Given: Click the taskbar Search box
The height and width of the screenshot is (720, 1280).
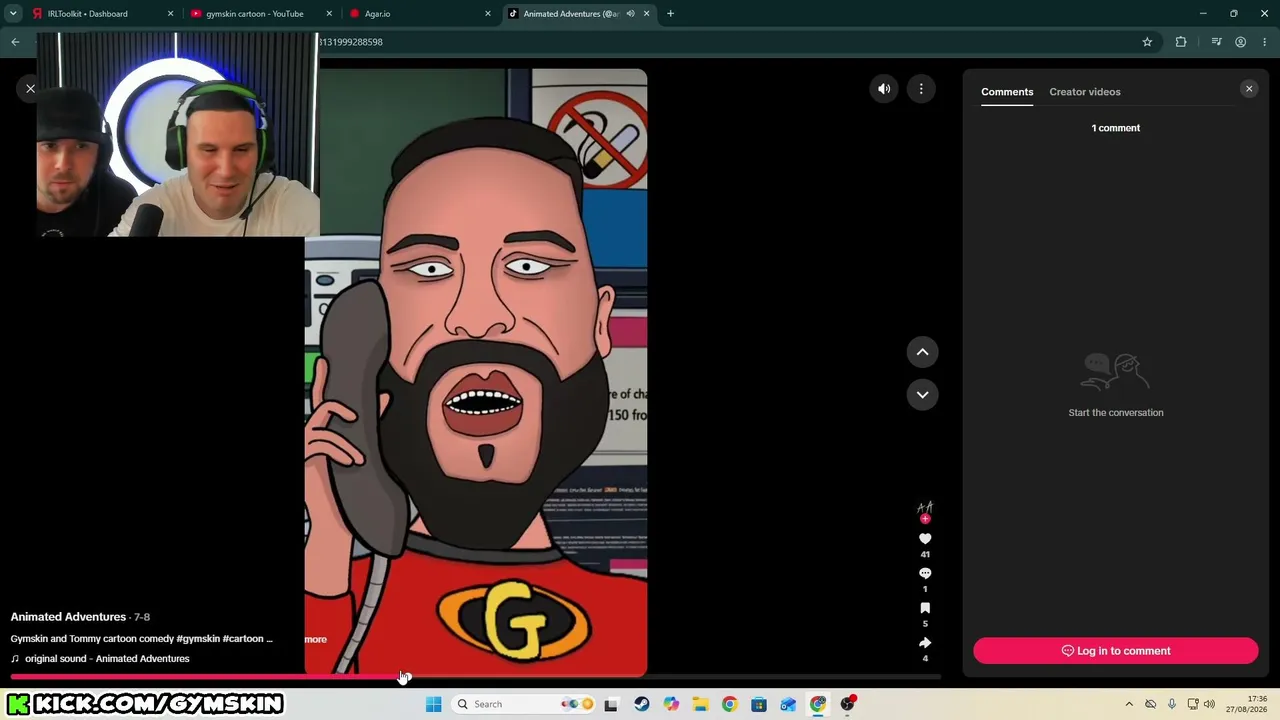Looking at the screenshot, I should (x=523, y=704).
